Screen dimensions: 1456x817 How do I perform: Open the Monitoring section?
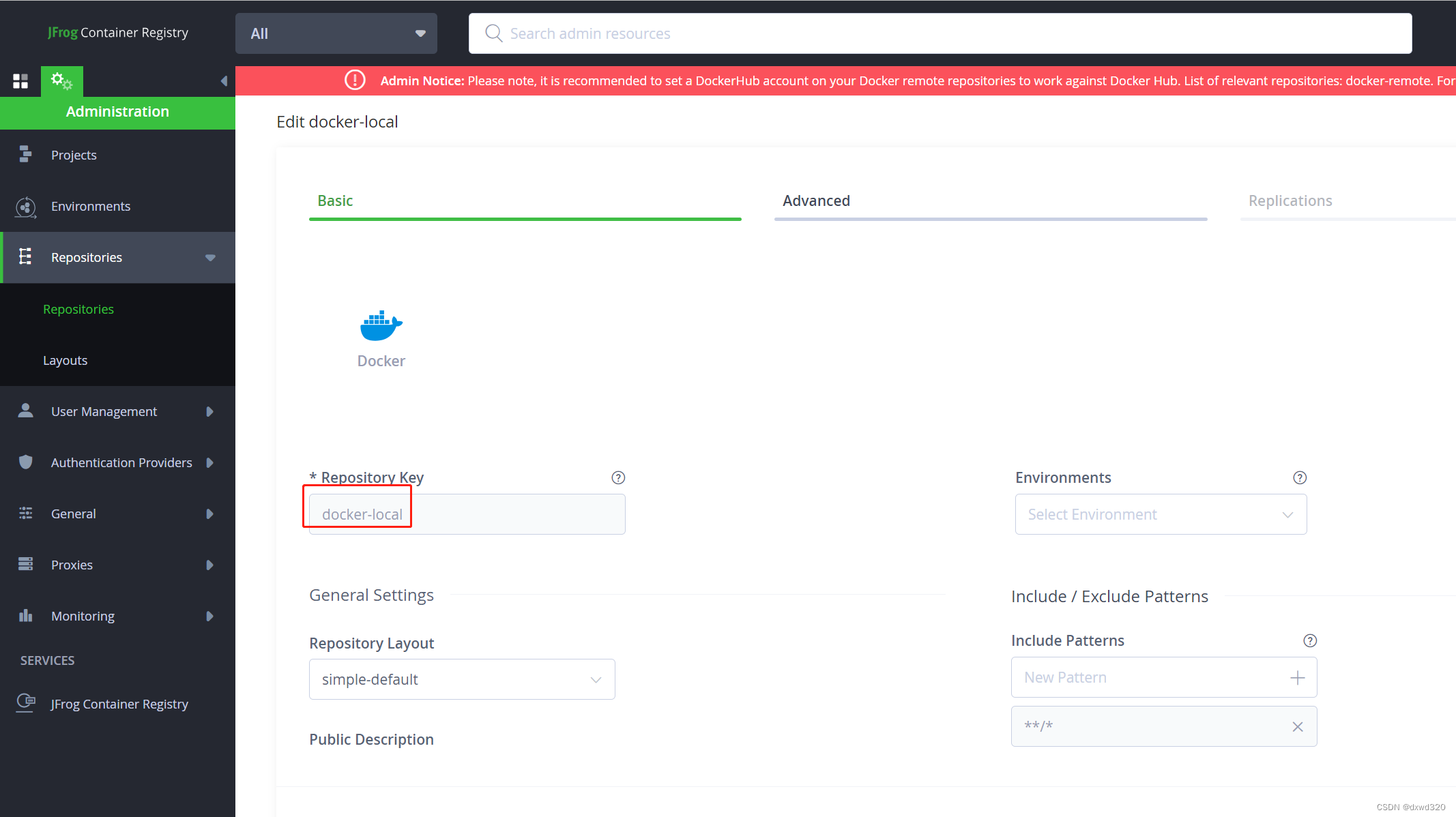83,616
